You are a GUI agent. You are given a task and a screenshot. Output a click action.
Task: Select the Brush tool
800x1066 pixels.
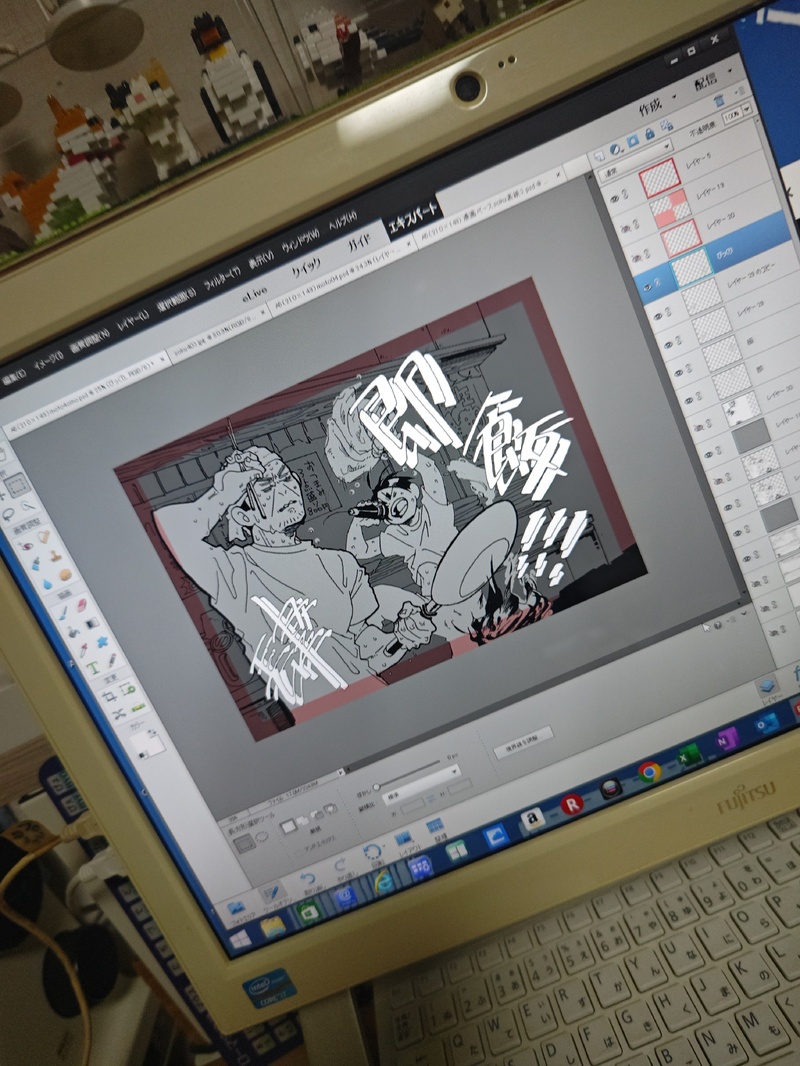(62, 614)
